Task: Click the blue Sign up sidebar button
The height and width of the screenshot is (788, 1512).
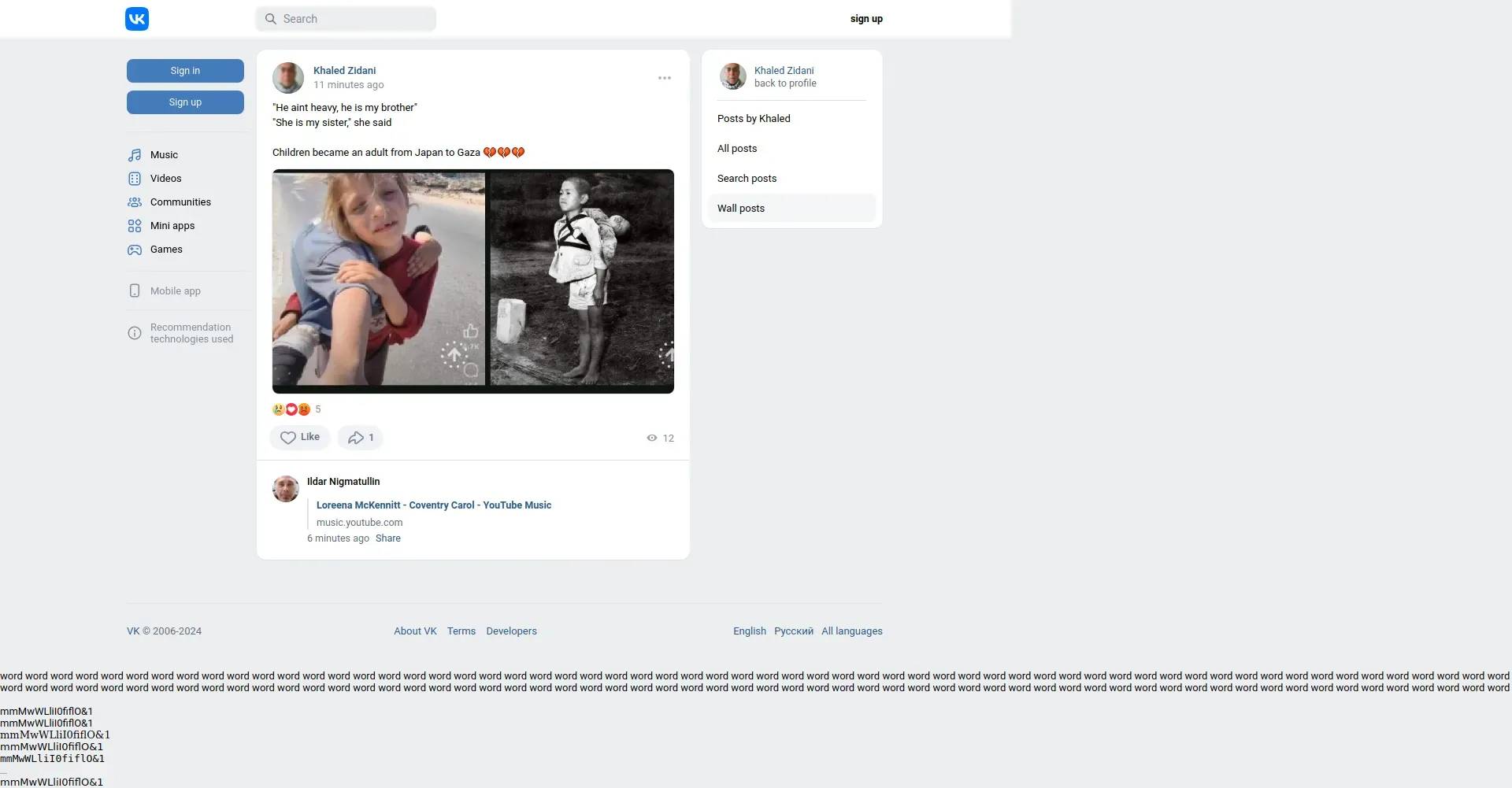Action: pyautogui.click(x=185, y=102)
